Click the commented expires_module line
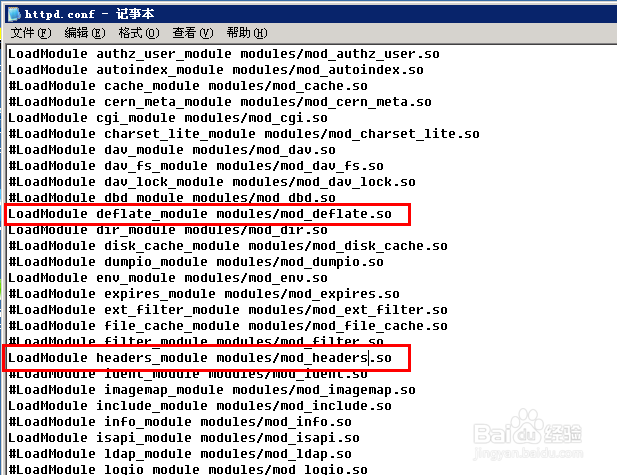Image resolution: width=617 pixels, height=475 pixels. (x=204, y=294)
